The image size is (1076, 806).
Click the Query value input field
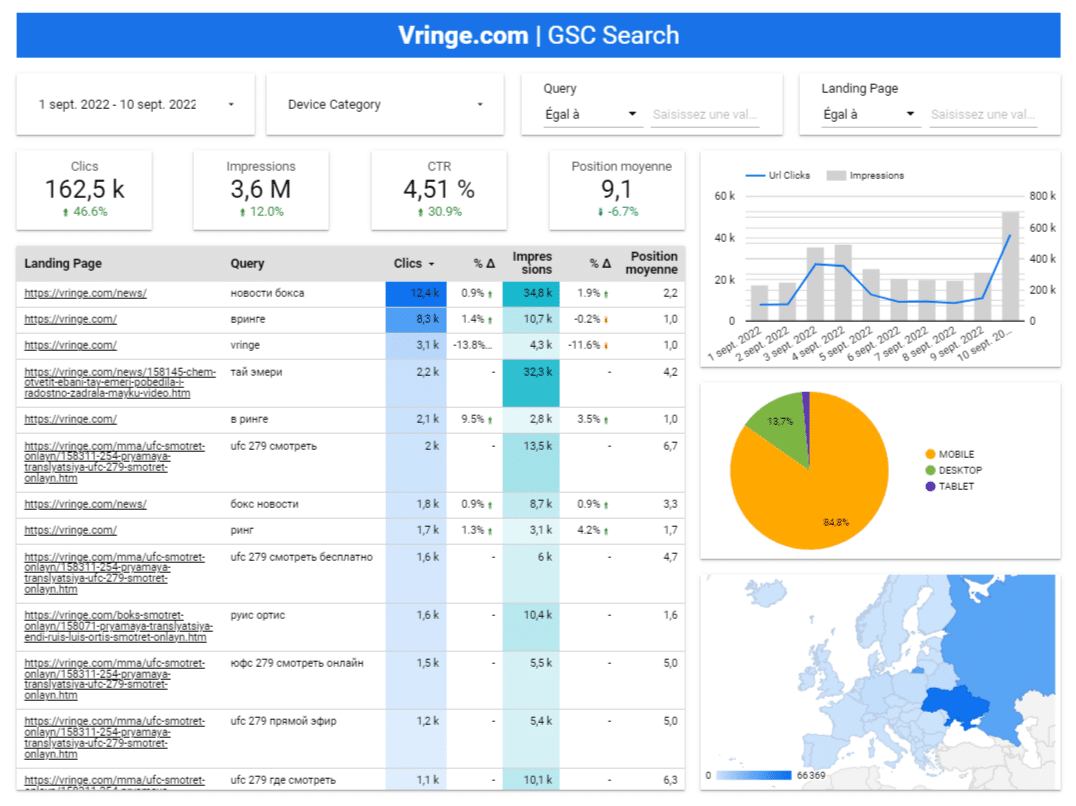pos(705,115)
